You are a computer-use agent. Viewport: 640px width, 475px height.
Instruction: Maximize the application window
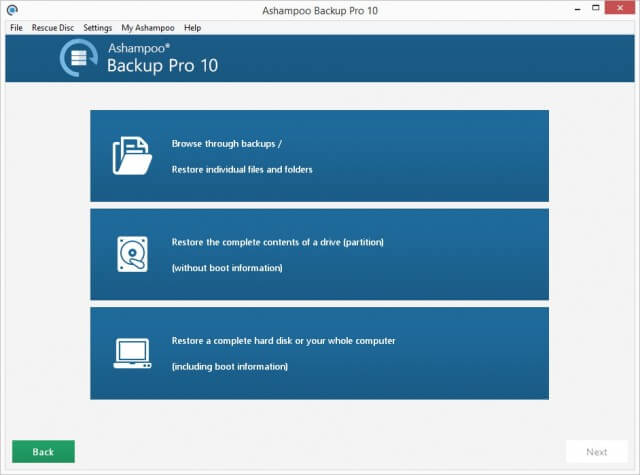[596, 8]
